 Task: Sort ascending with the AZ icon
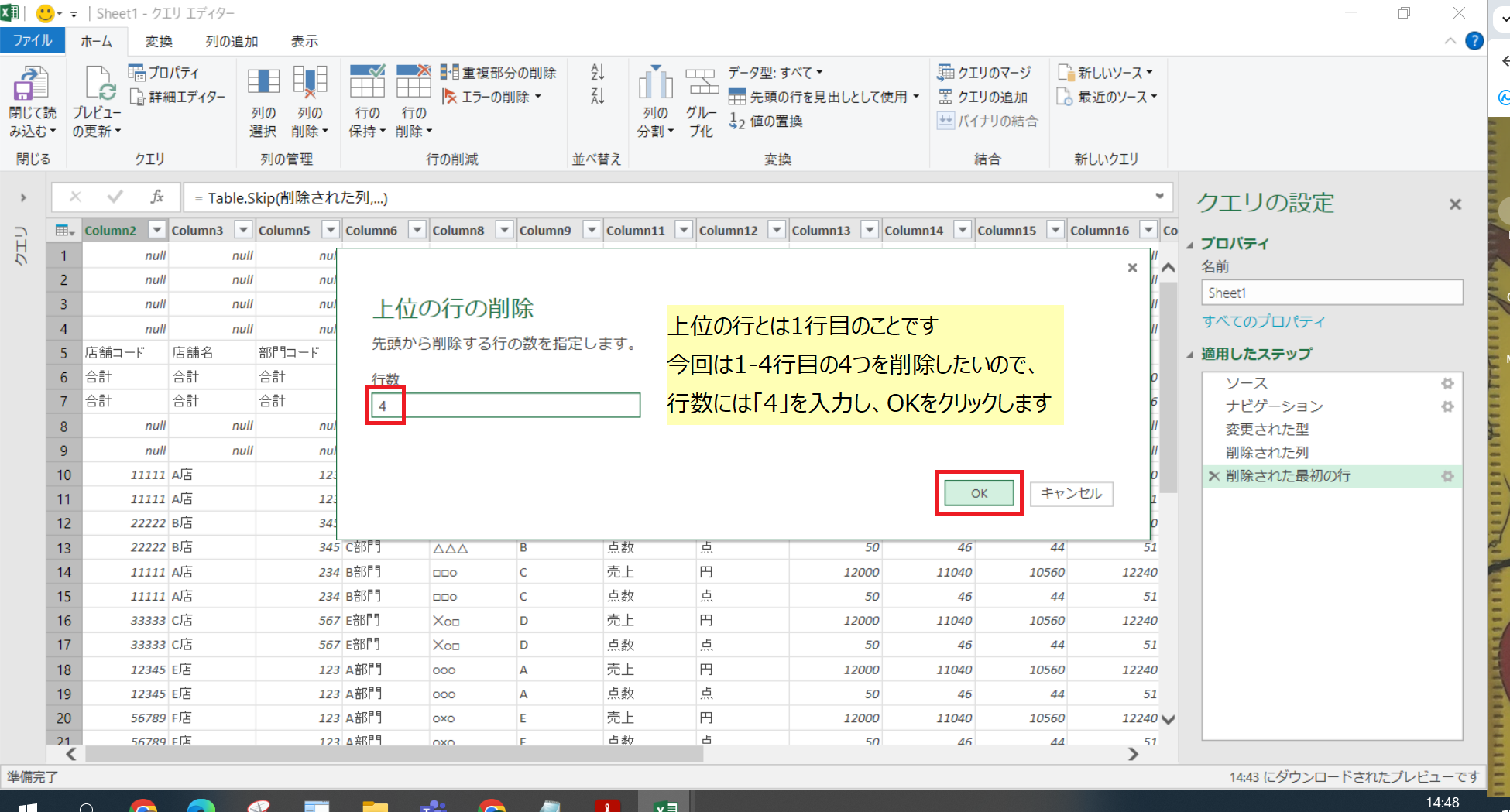(x=596, y=72)
